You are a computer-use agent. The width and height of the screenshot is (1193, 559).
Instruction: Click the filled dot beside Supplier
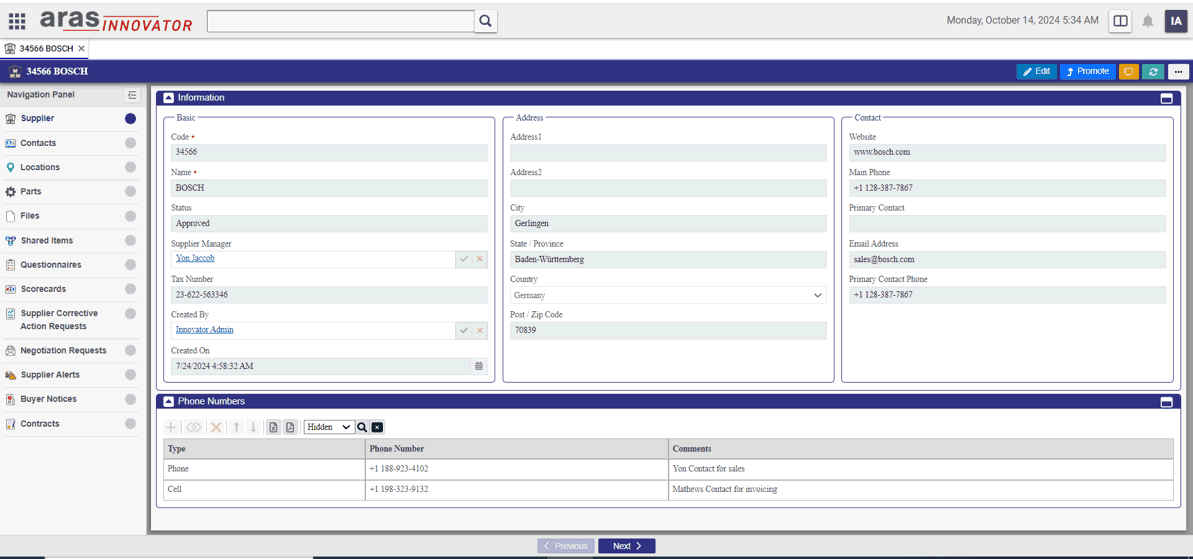click(130, 119)
